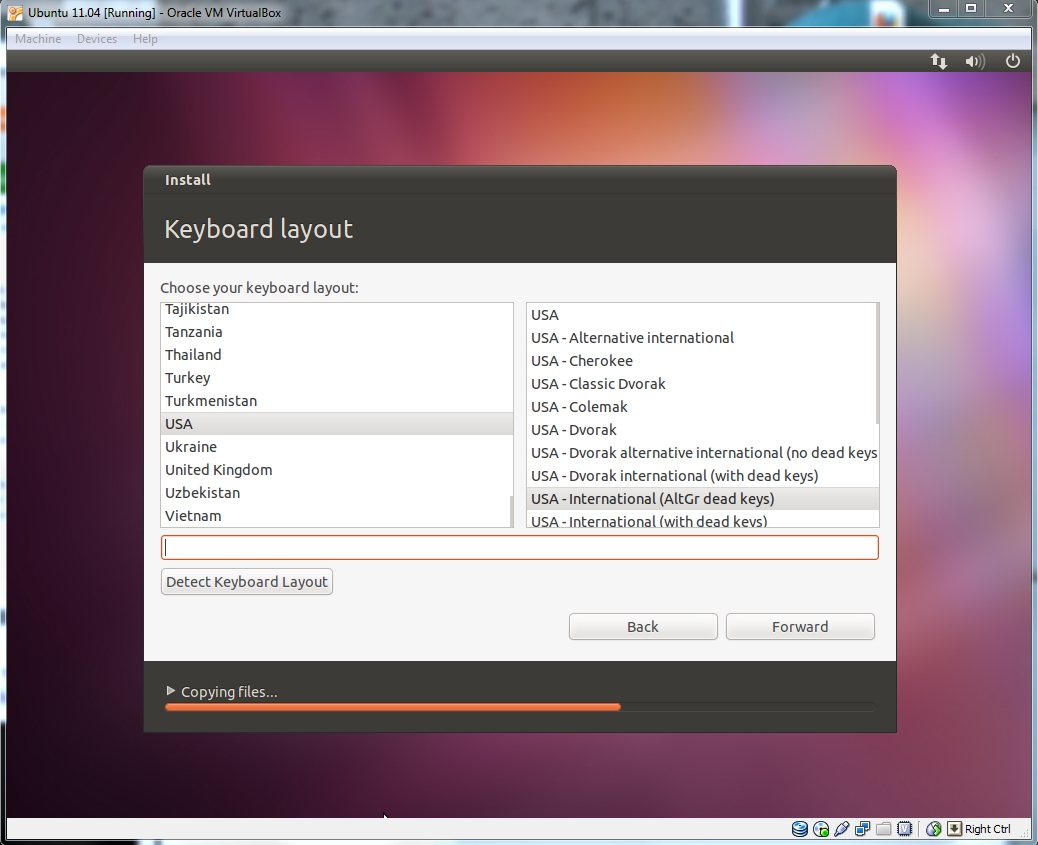Open the power session menu icon
1038x845 pixels.
pyautogui.click(x=1012, y=61)
